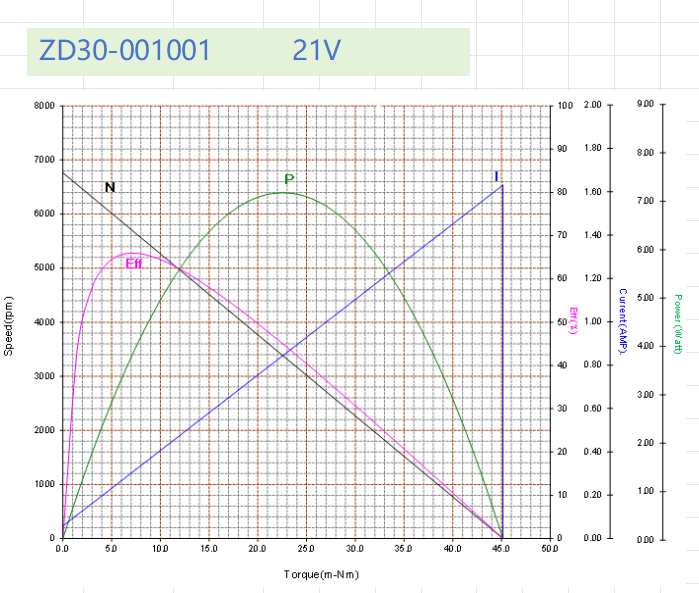Click the 1.80 tick on current axis
The image size is (699, 593).
(592, 149)
